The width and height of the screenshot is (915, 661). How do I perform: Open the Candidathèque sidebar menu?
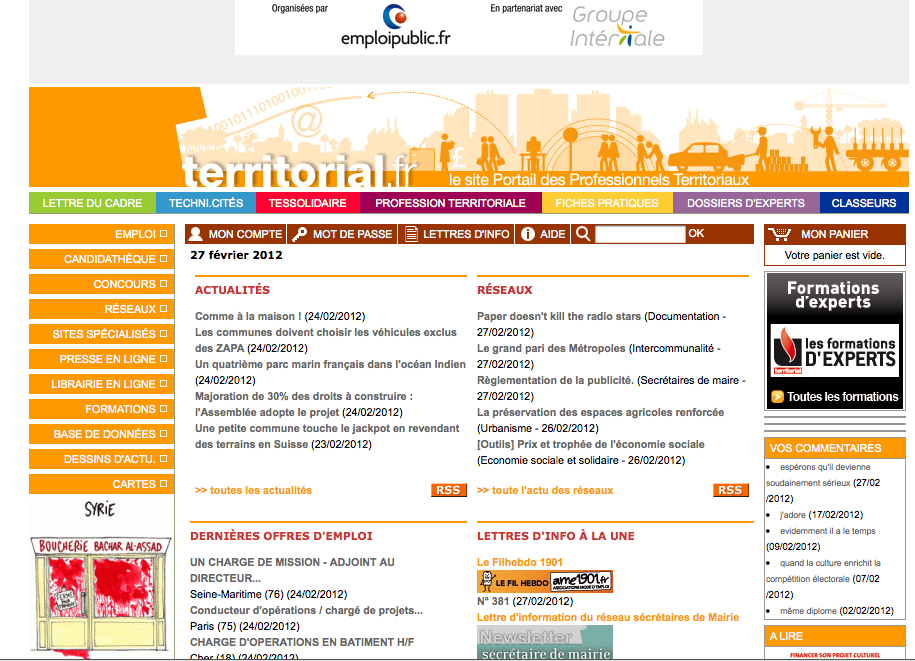(x=102, y=259)
